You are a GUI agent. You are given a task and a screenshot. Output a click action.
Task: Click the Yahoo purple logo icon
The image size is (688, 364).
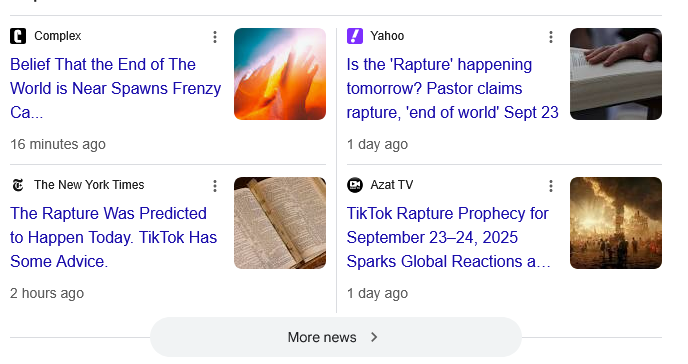(355, 36)
